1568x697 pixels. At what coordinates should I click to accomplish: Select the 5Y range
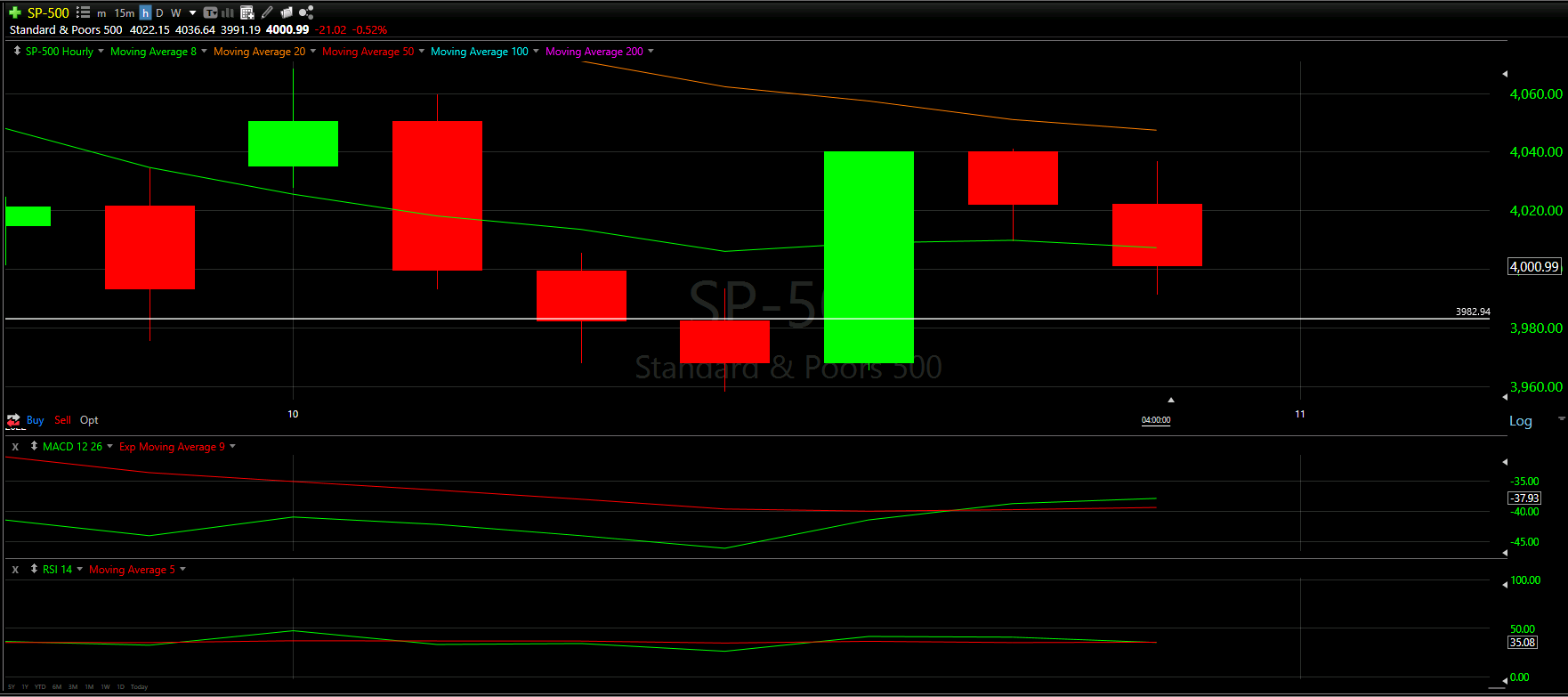click(x=12, y=687)
